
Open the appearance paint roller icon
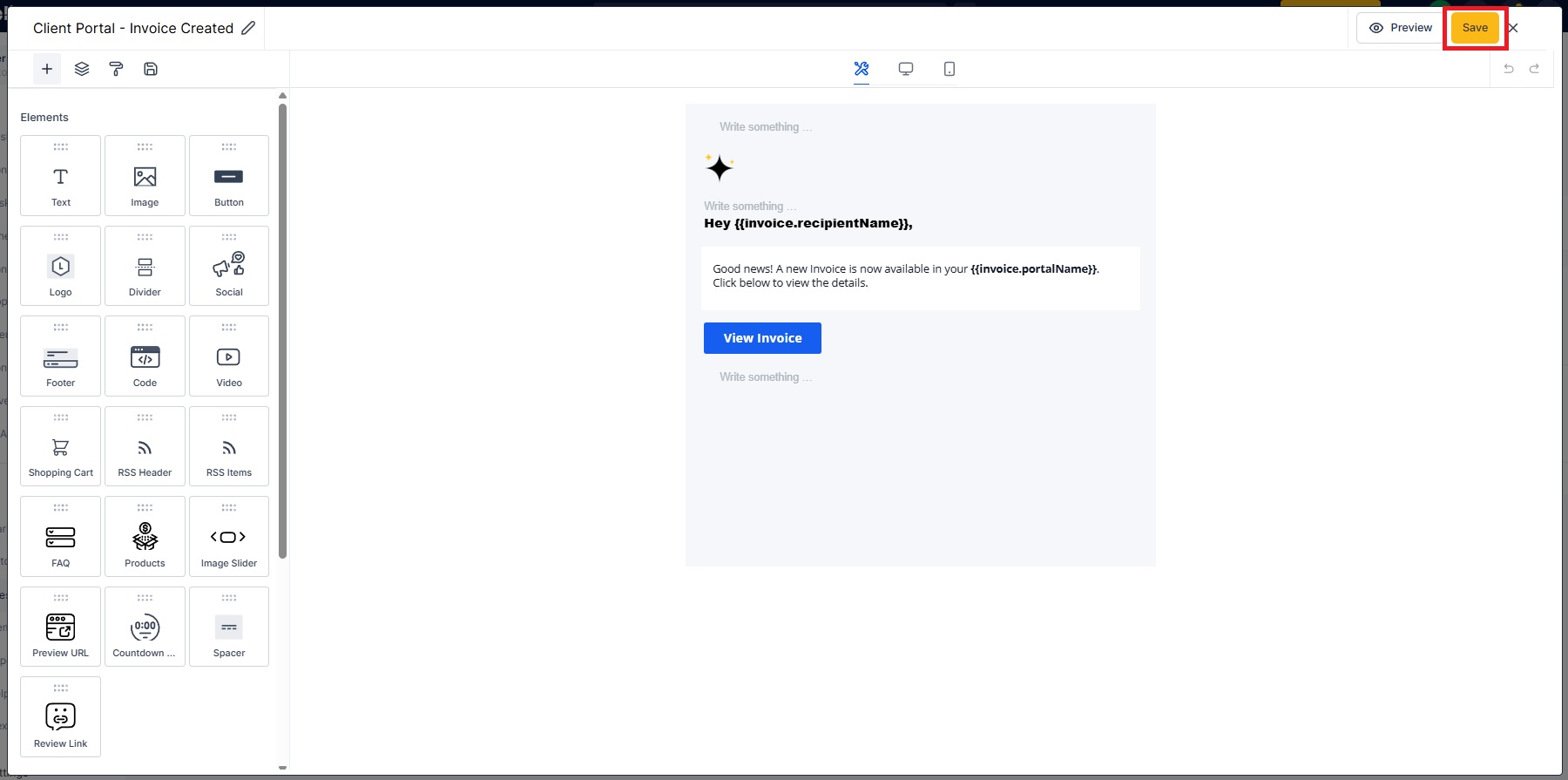pyautogui.click(x=116, y=69)
